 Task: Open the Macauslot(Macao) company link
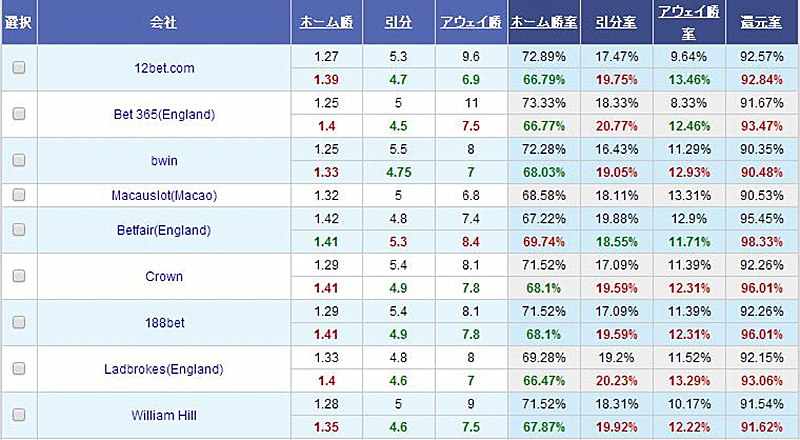(164, 195)
